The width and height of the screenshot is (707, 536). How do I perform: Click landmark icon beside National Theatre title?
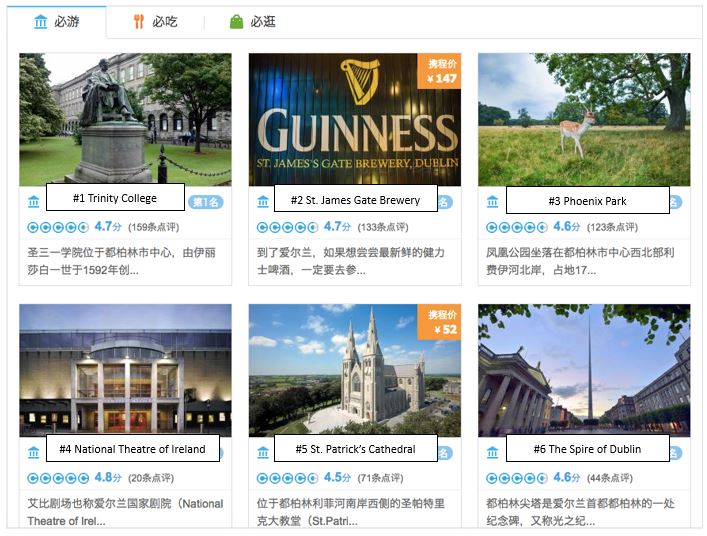tap(34, 452)
